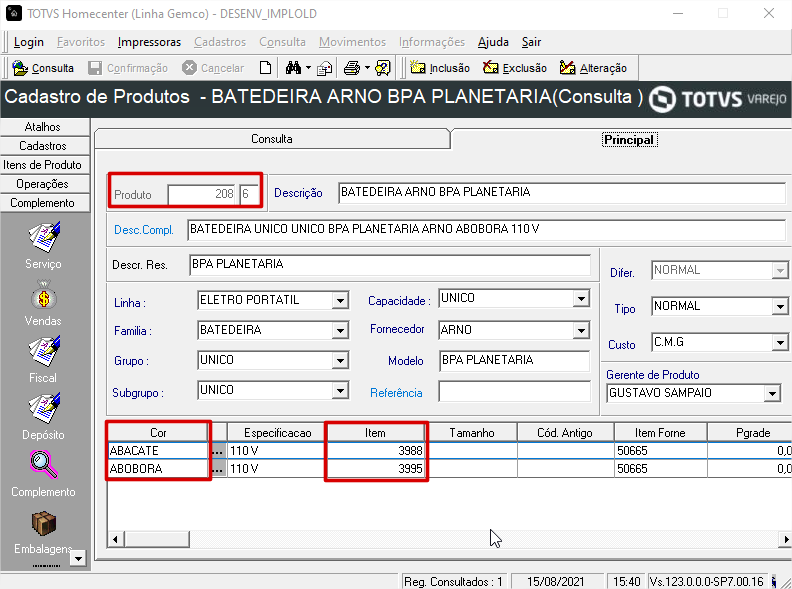Click the Alteração toolbar button
This screenshot has height=589, width=792.
coord(593,68)
